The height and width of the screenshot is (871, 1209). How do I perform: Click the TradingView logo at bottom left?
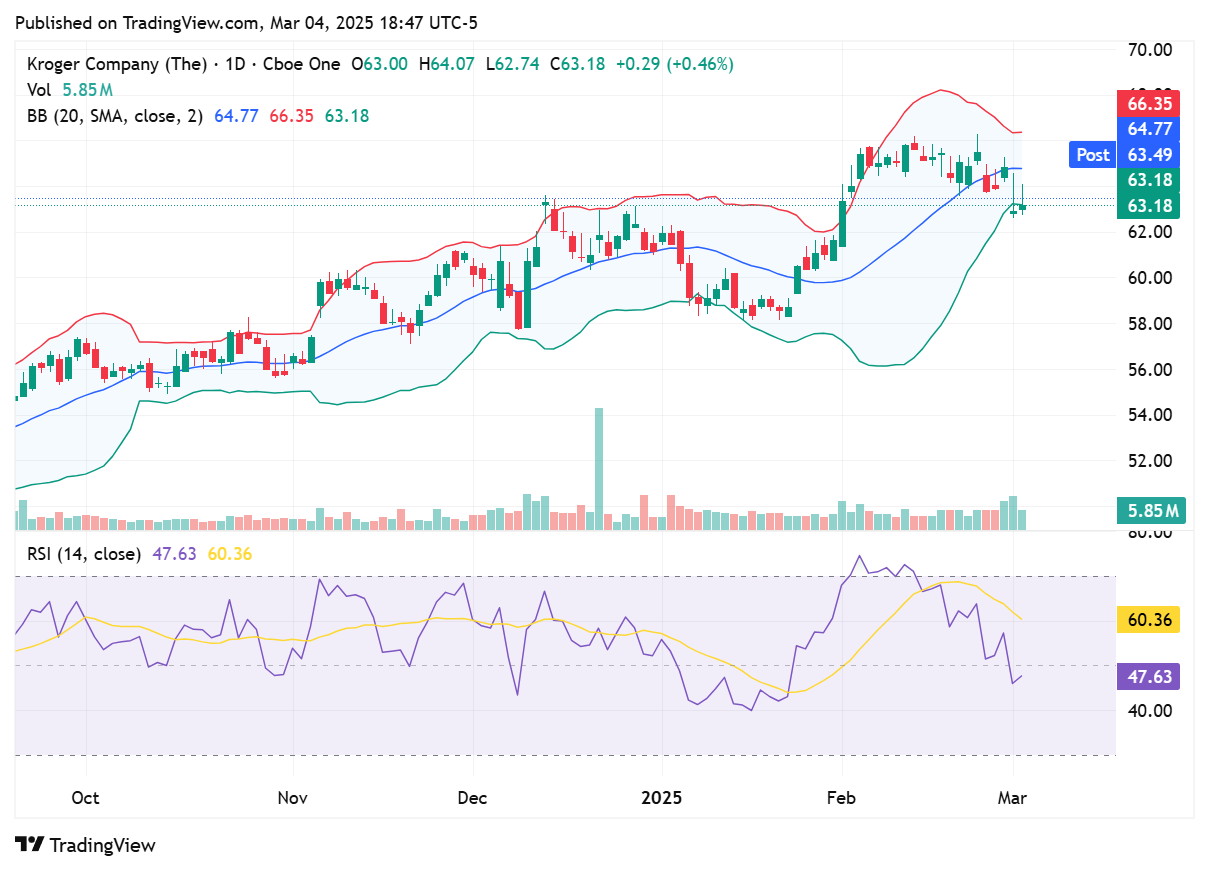[85, 845]
